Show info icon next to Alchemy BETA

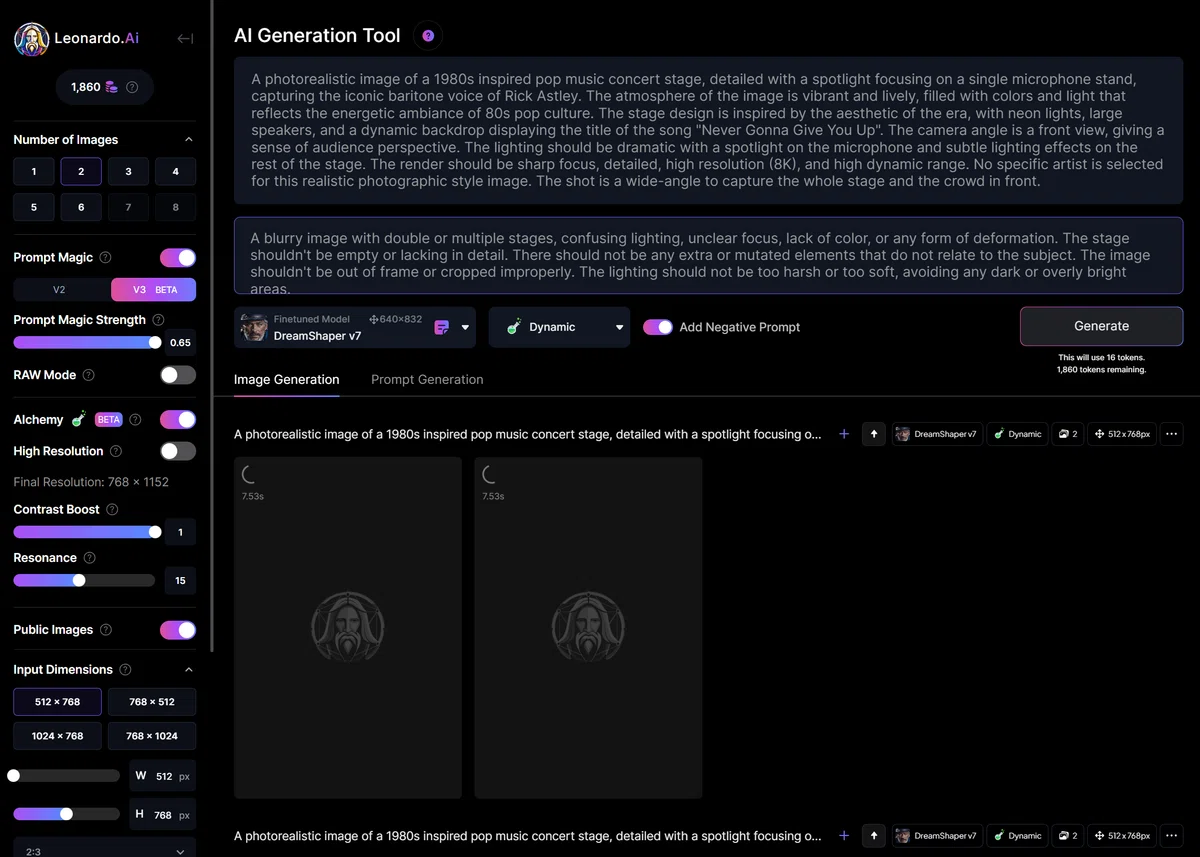click(x=136, y=420)
